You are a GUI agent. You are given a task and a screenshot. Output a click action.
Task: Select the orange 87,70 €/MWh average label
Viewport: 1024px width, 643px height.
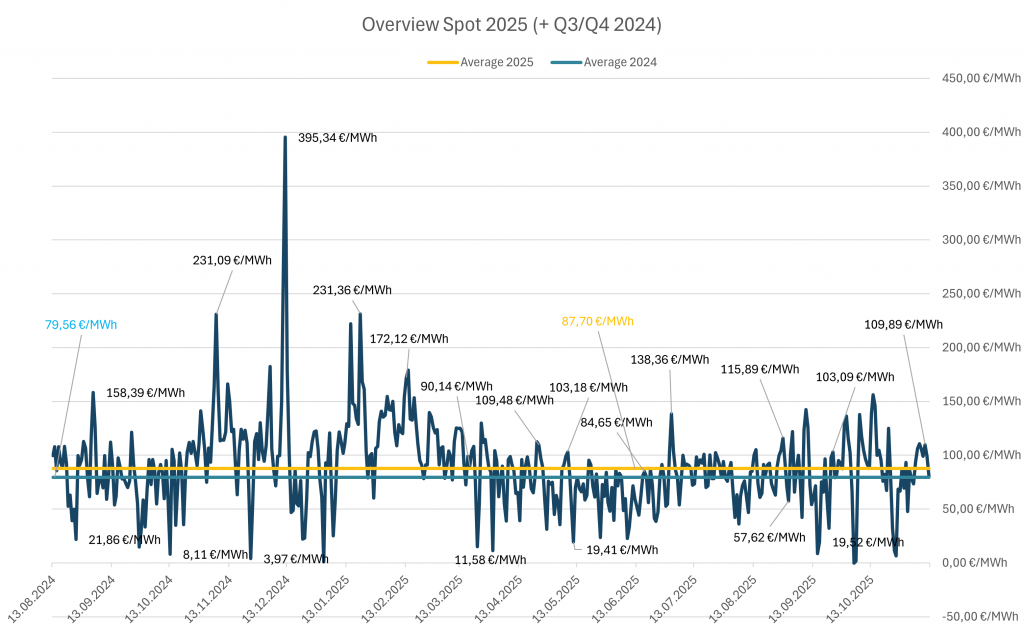coord(597,321)
